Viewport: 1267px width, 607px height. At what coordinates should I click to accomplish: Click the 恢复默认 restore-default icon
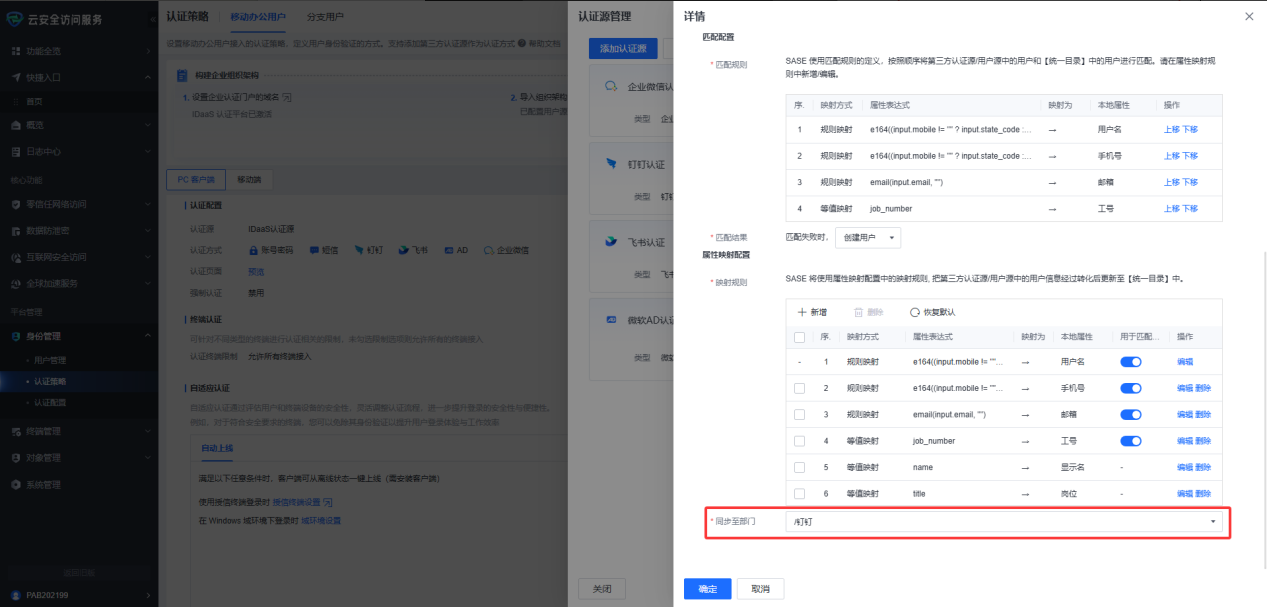tap(915, 312)
